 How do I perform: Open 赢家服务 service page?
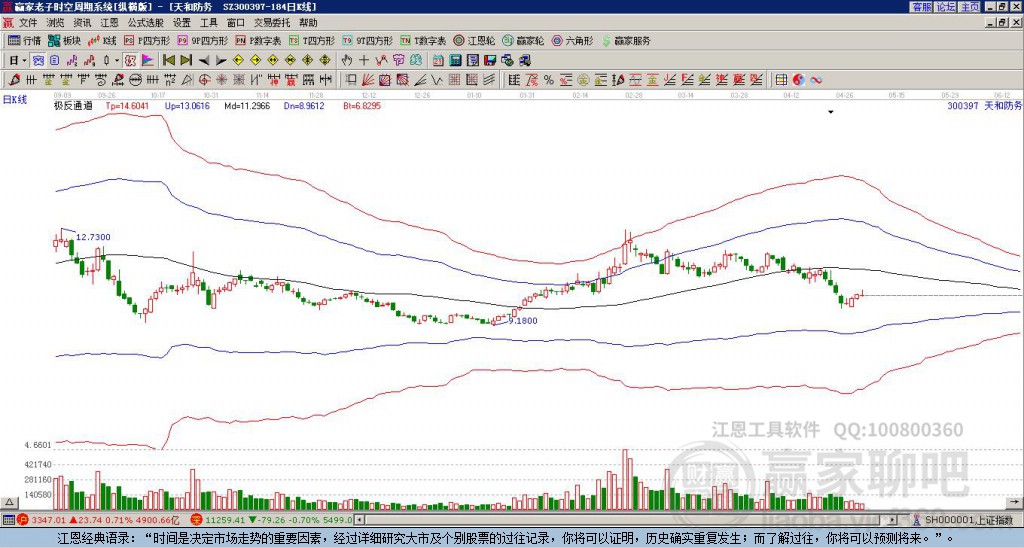626,40
